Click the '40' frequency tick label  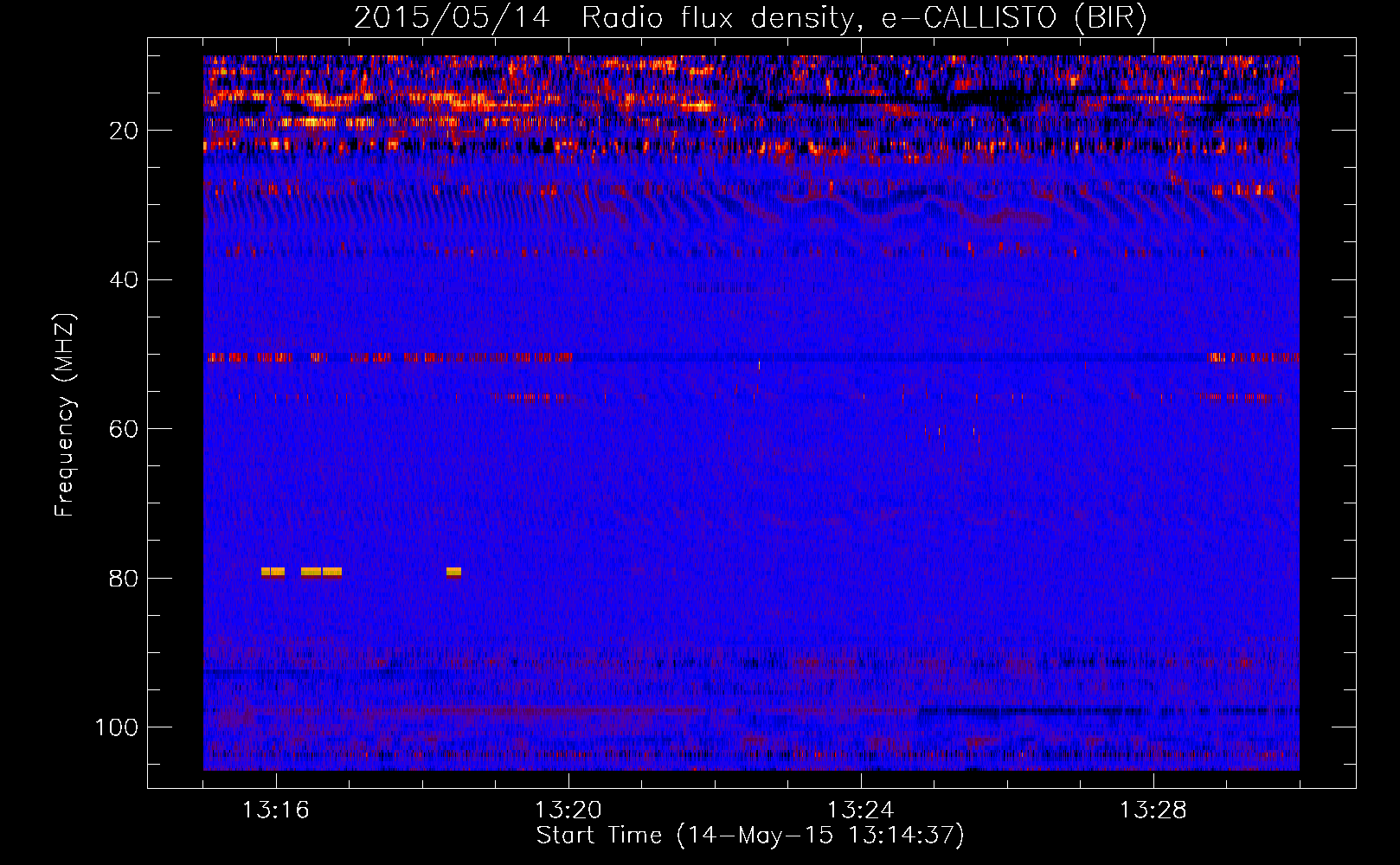click(124, 280)
